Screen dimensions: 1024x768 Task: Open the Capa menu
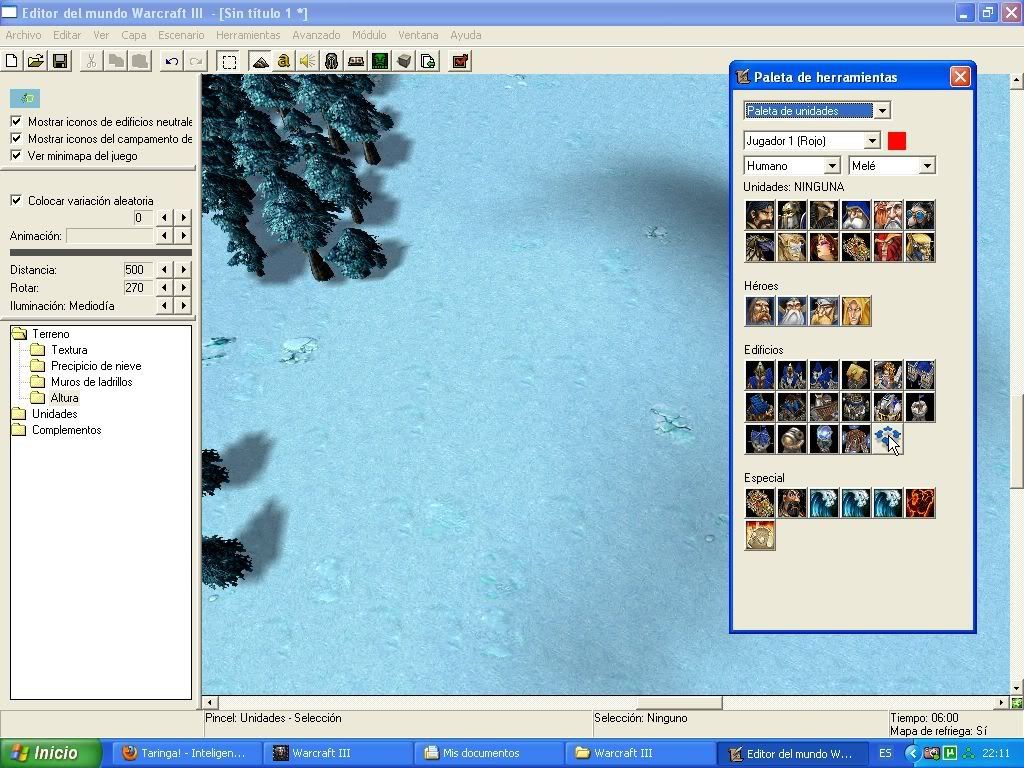tap(133, 35)
